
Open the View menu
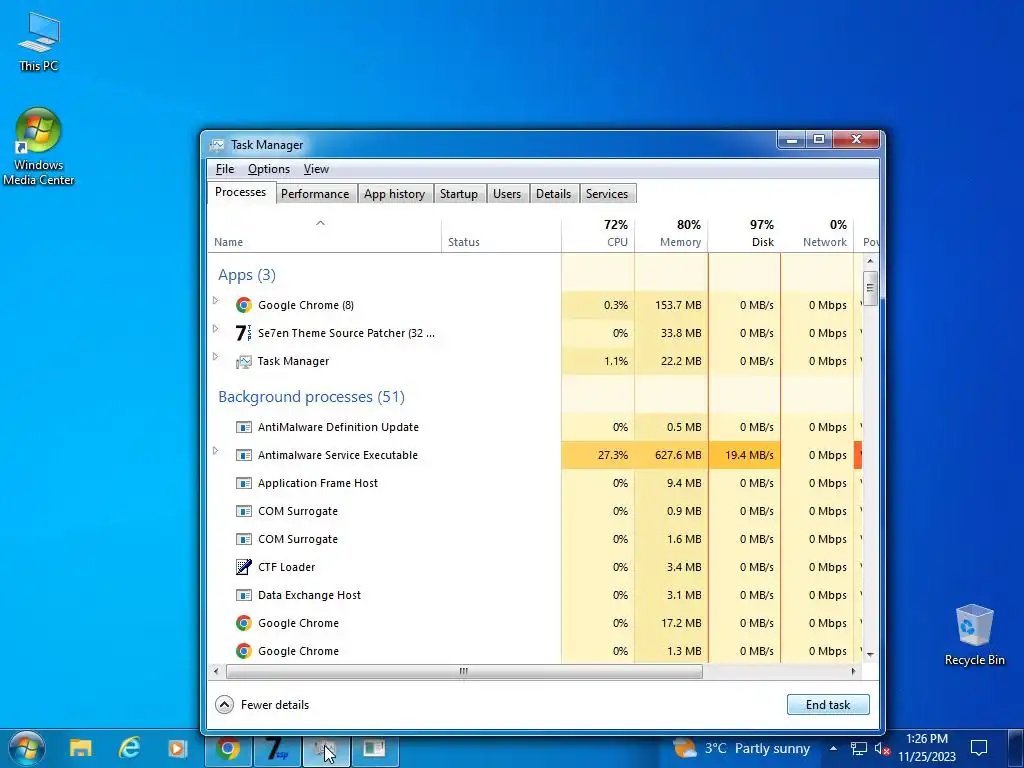coord(316,169)
